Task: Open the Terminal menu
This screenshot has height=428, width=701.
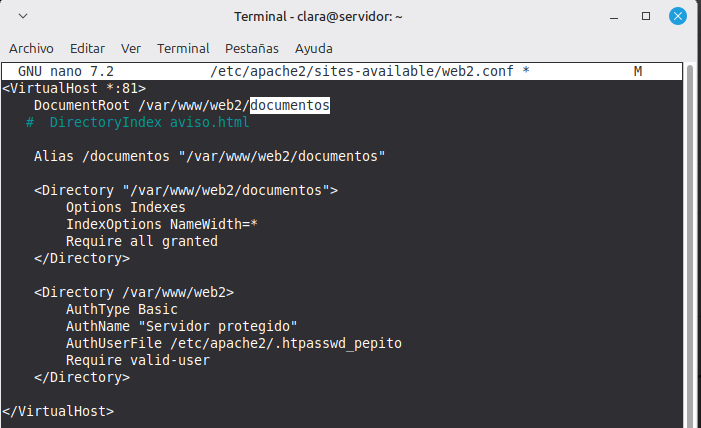Action: (x=183, y=48)
